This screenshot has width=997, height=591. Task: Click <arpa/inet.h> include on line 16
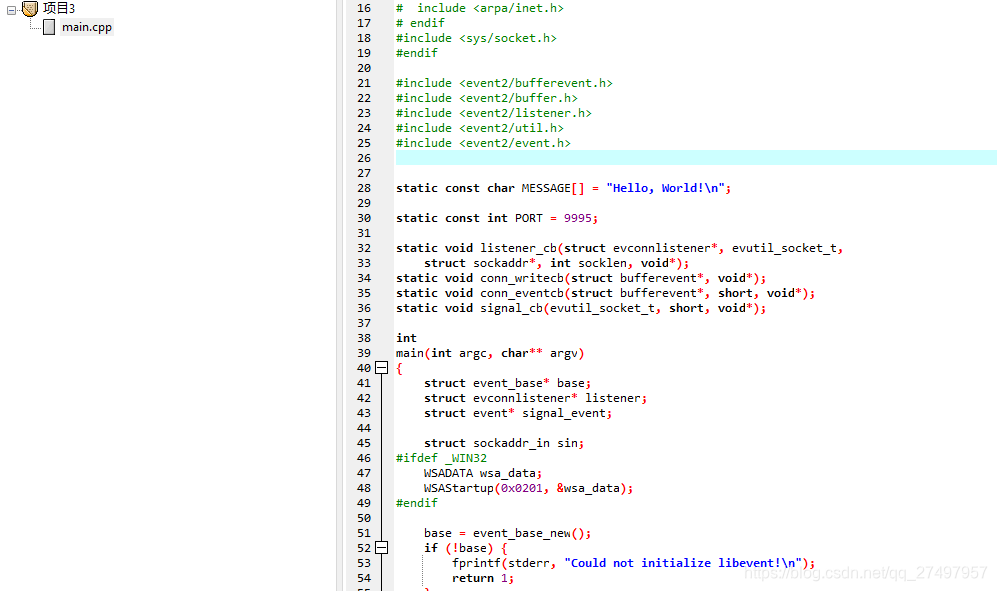pyautogui.click(x=518, y=8)
